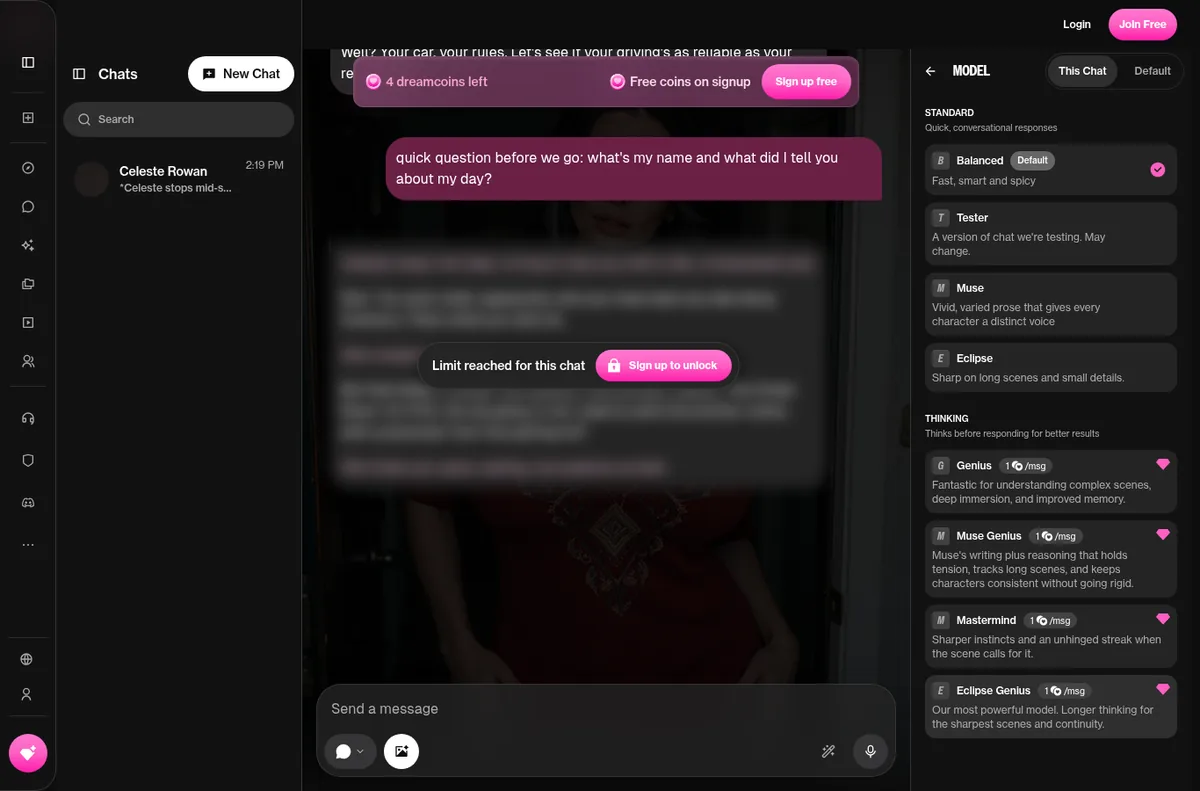Click the '4 dreamcoins left' text

437,82
